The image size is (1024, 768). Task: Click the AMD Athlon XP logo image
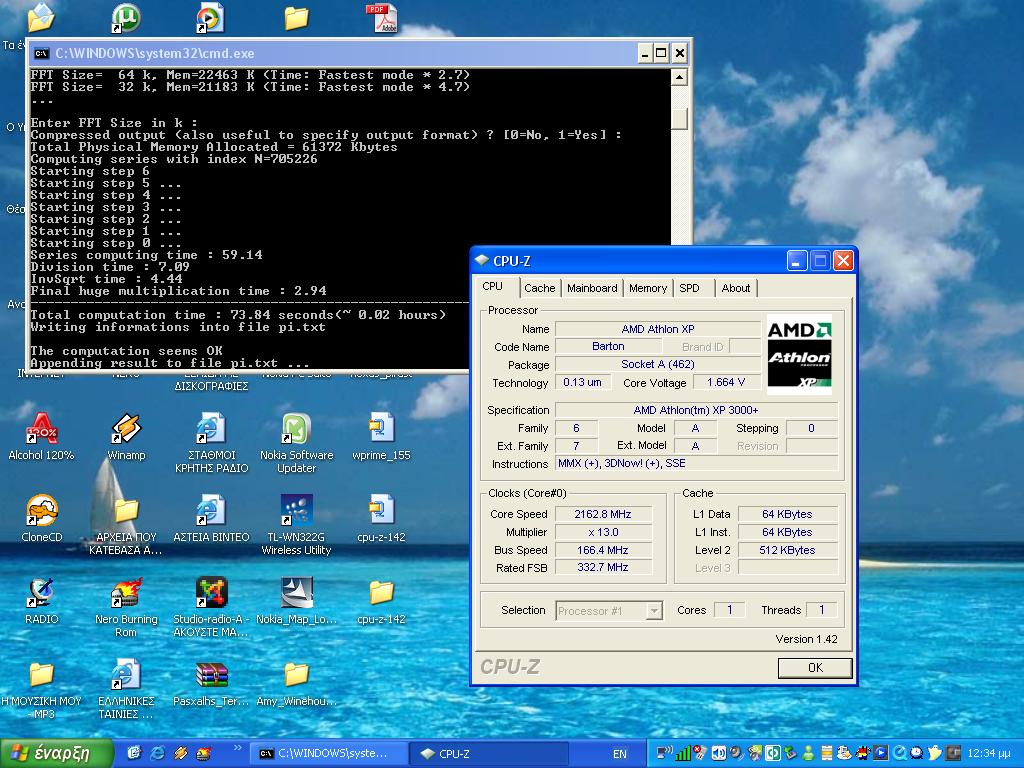[x=799, y=355]
